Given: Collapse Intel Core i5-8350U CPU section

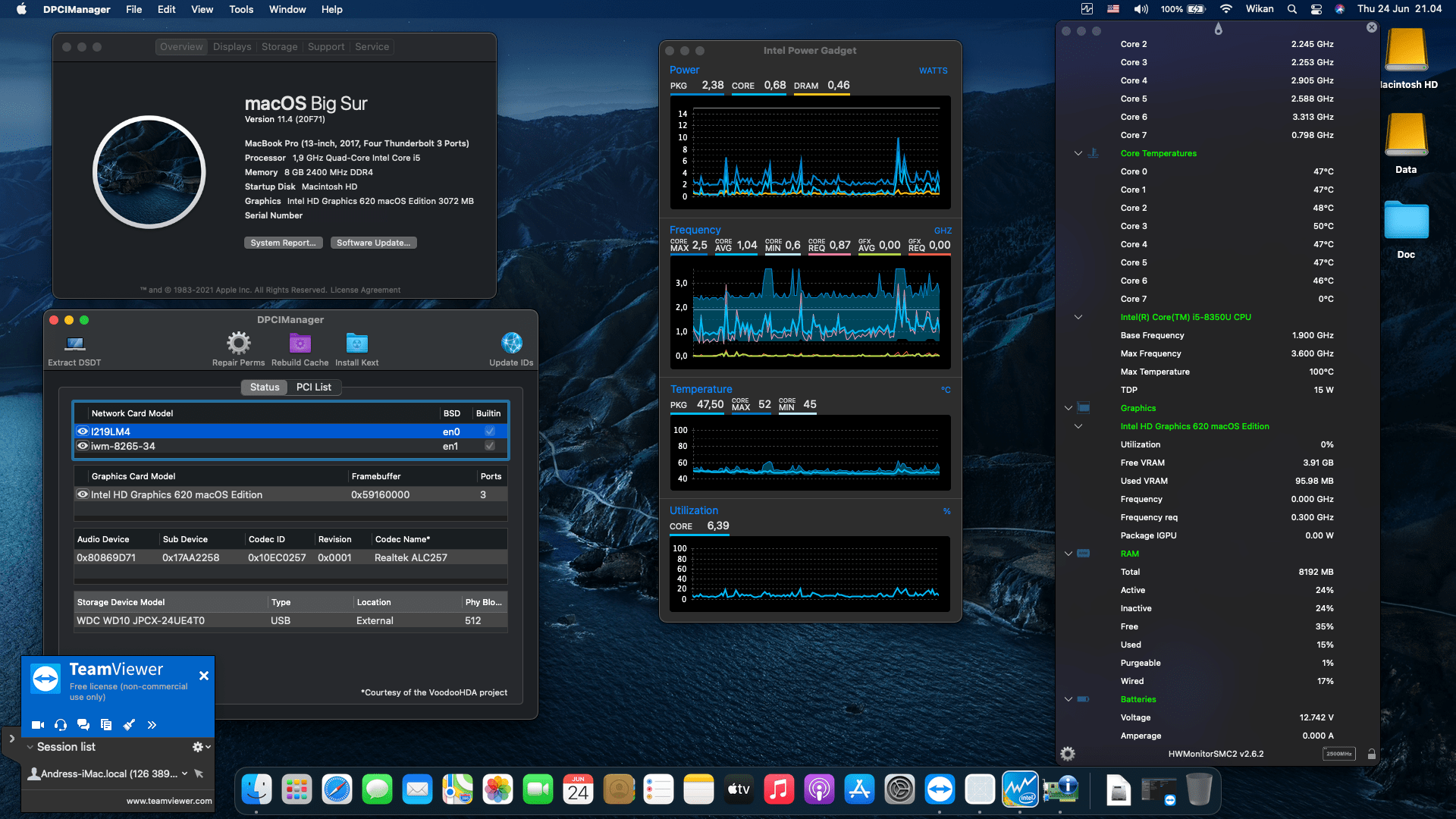Looking at the screenshot, I should point(1078,317).
